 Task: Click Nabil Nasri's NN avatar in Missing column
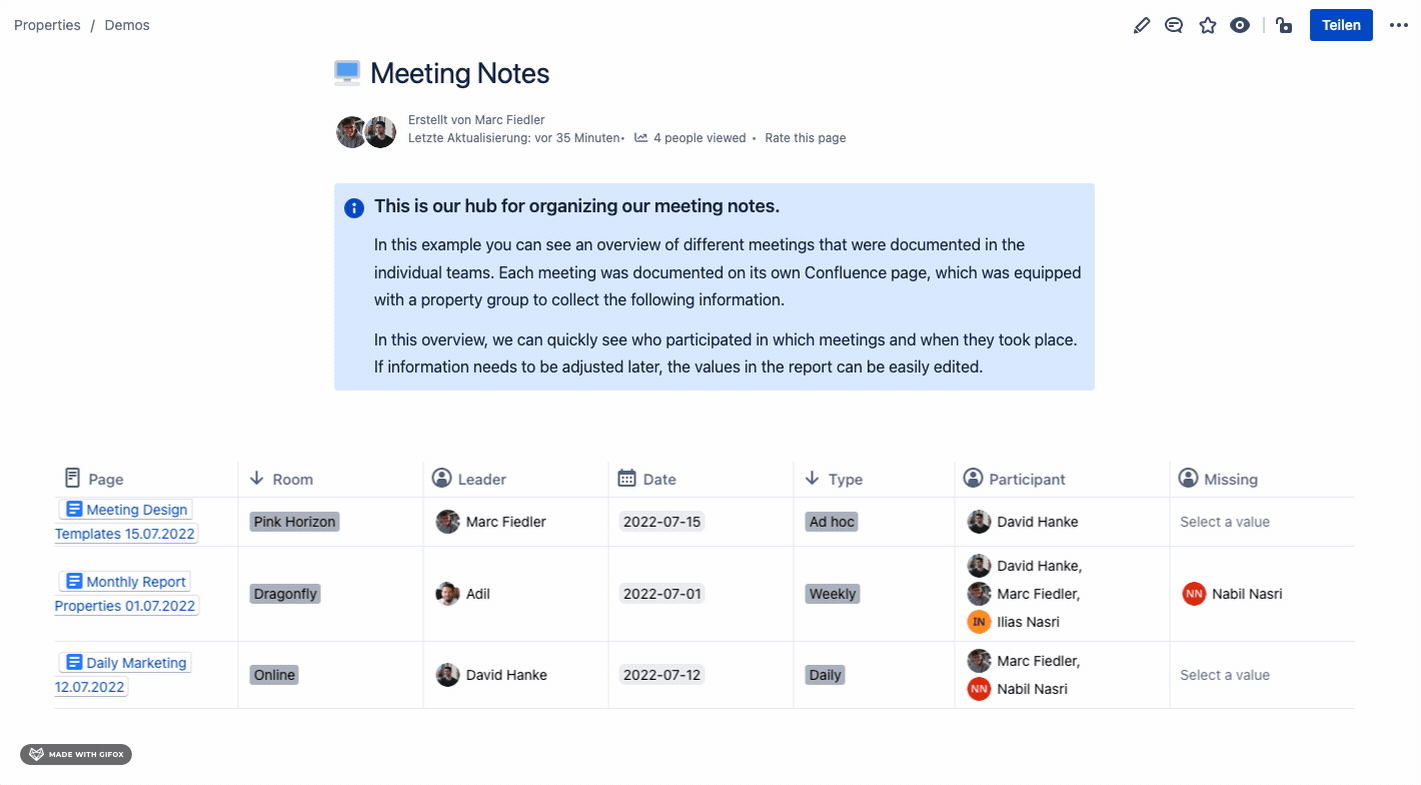coord(1193,593)
